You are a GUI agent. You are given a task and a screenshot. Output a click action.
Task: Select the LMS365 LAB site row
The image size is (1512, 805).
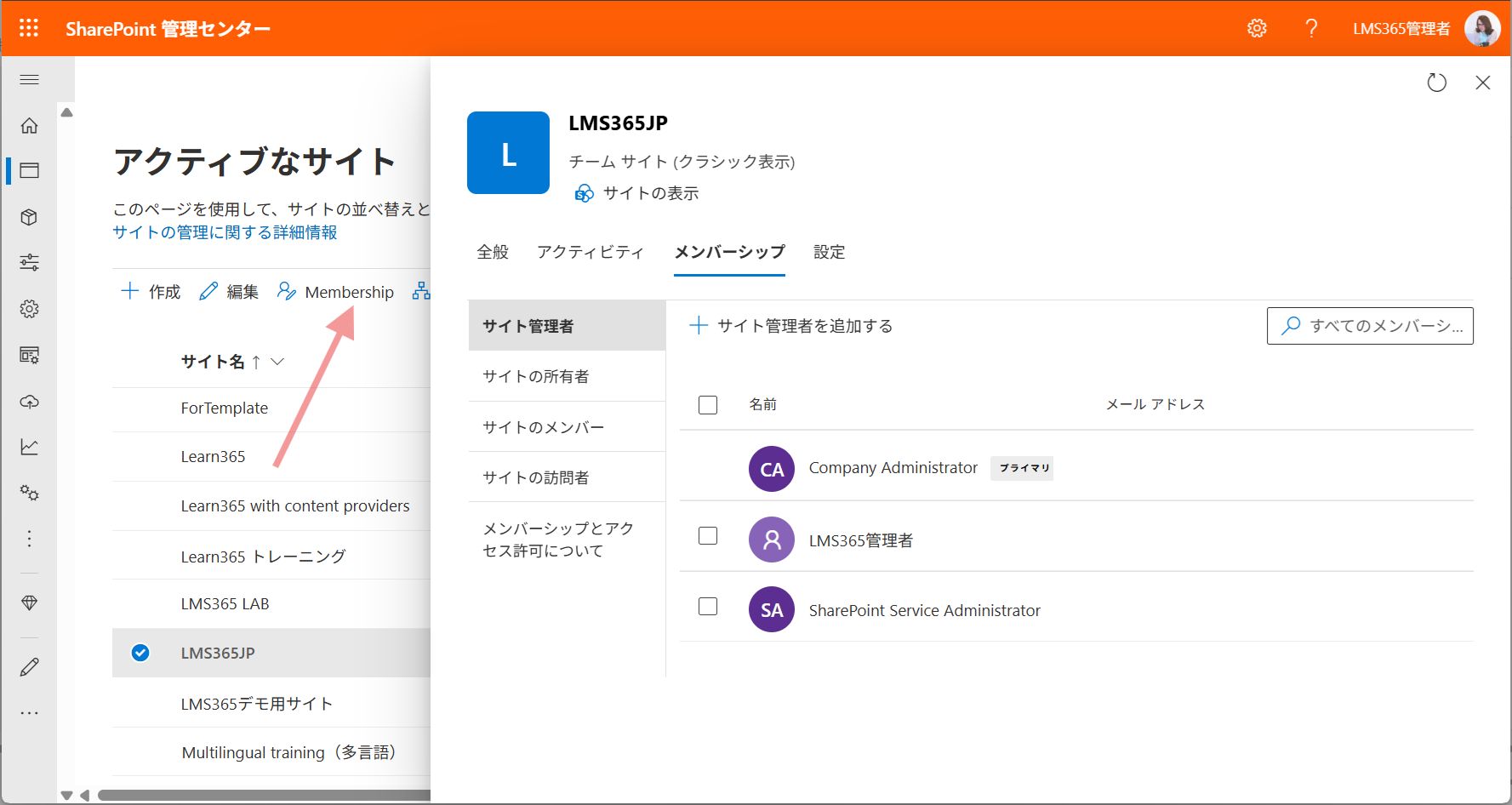tap(271, 604)
